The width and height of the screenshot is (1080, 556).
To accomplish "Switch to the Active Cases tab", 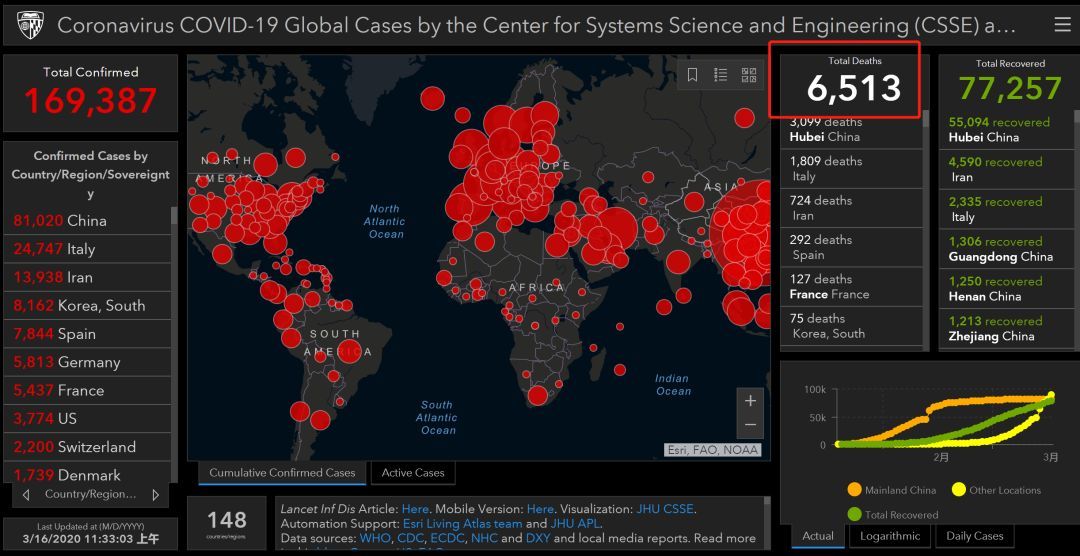I will [413, 473].
